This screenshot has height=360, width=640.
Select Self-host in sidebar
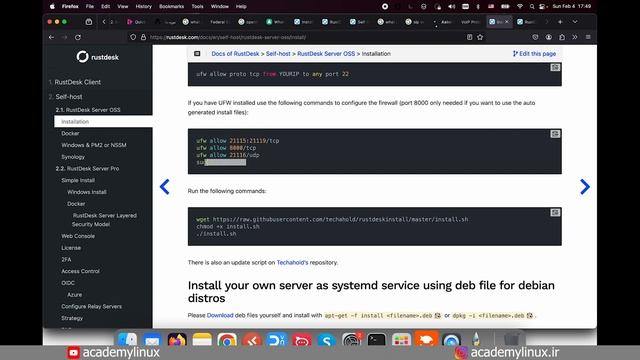68,97
